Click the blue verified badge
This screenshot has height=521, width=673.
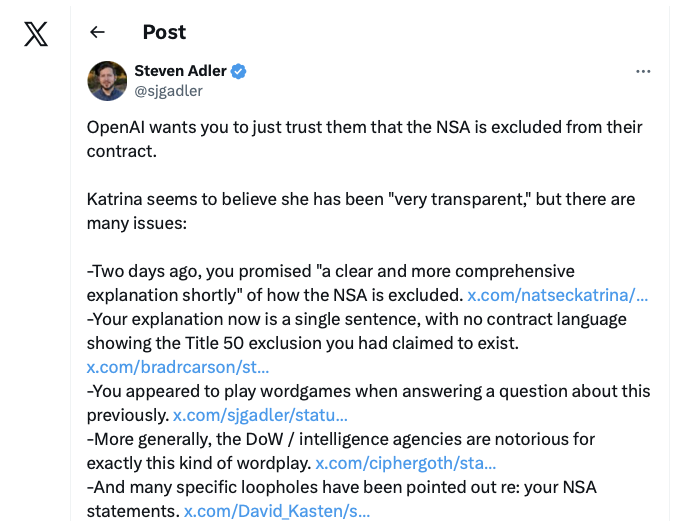point(240,71)
